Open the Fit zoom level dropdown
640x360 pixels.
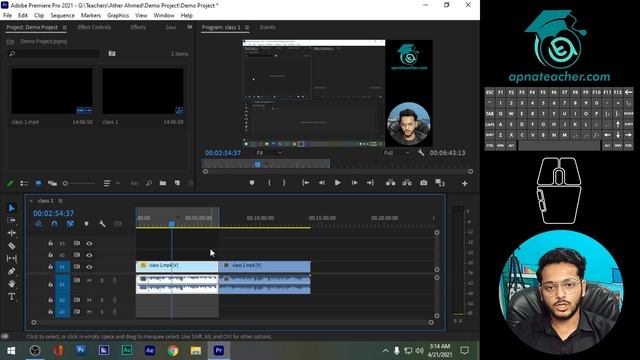tap(269, 153)
